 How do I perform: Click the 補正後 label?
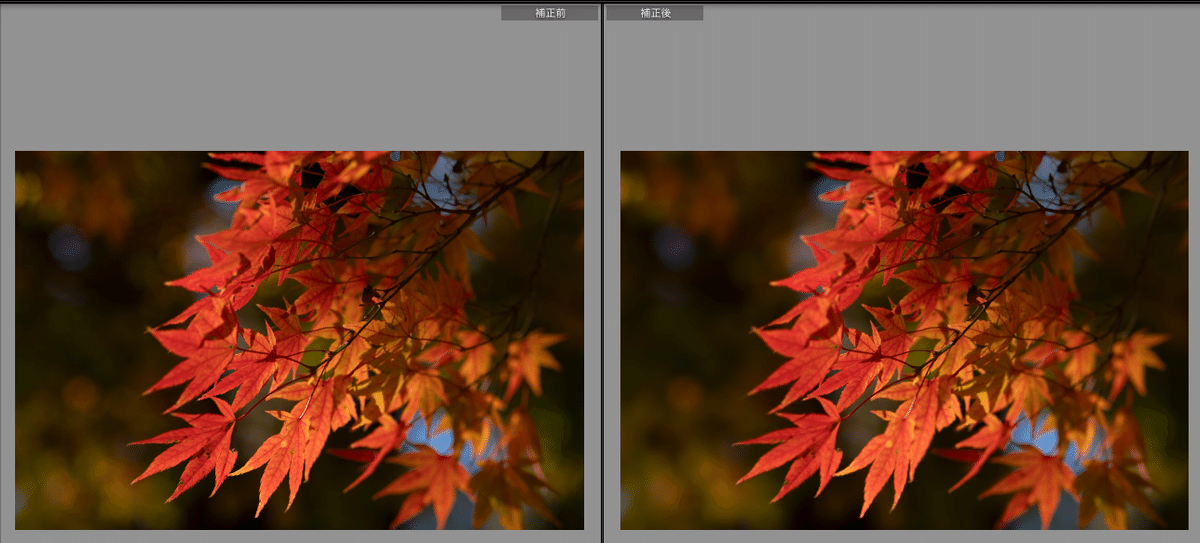pos(654,13)
